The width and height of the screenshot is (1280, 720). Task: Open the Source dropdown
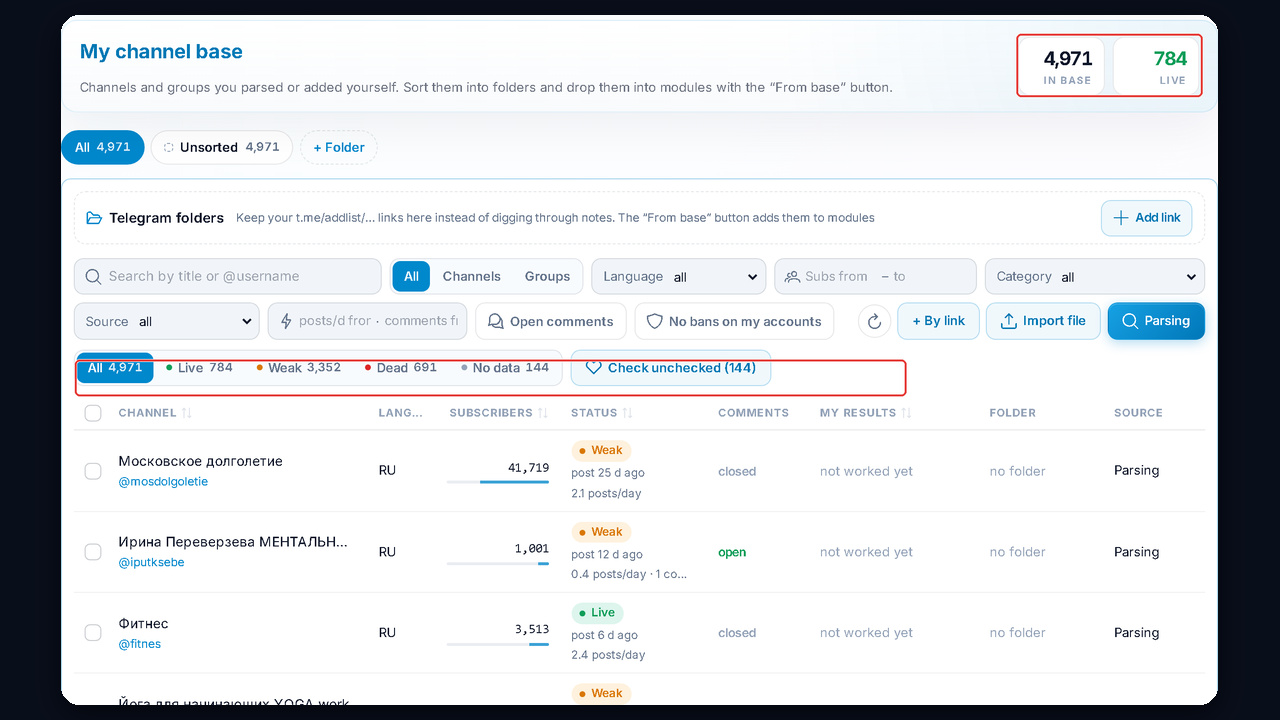point(167,321)
